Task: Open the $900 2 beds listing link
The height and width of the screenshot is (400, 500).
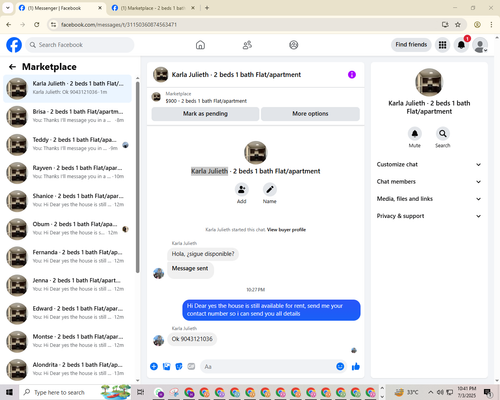Action: point(206,101)
